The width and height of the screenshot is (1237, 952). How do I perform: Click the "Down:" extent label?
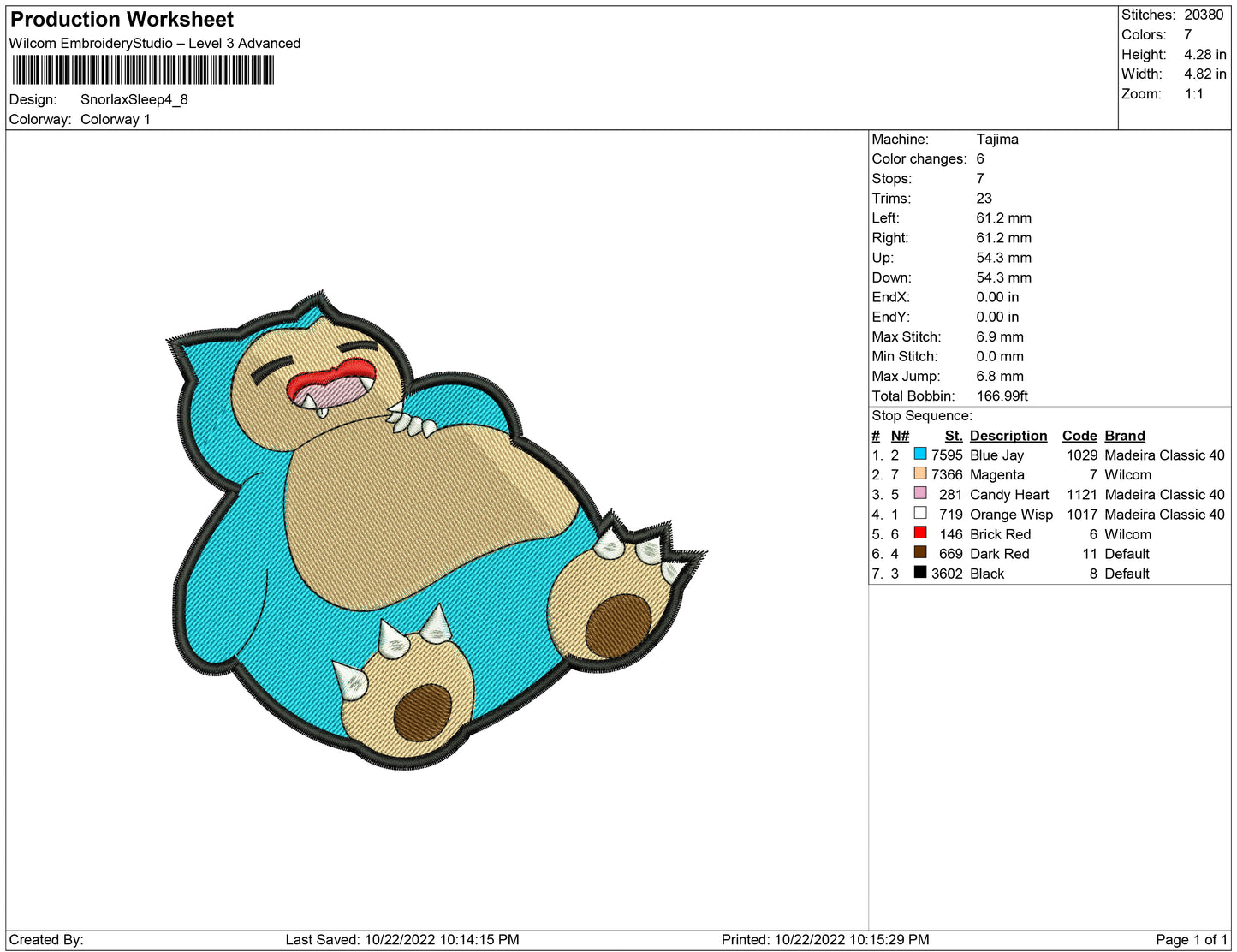[x=892, y=277]
